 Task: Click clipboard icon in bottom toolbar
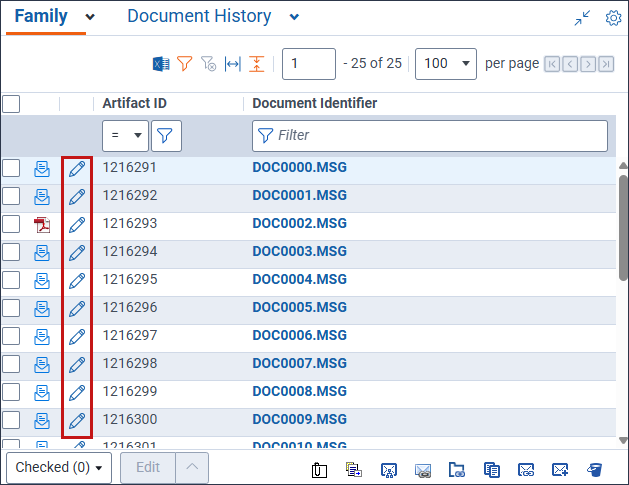[x=319, y=470]
